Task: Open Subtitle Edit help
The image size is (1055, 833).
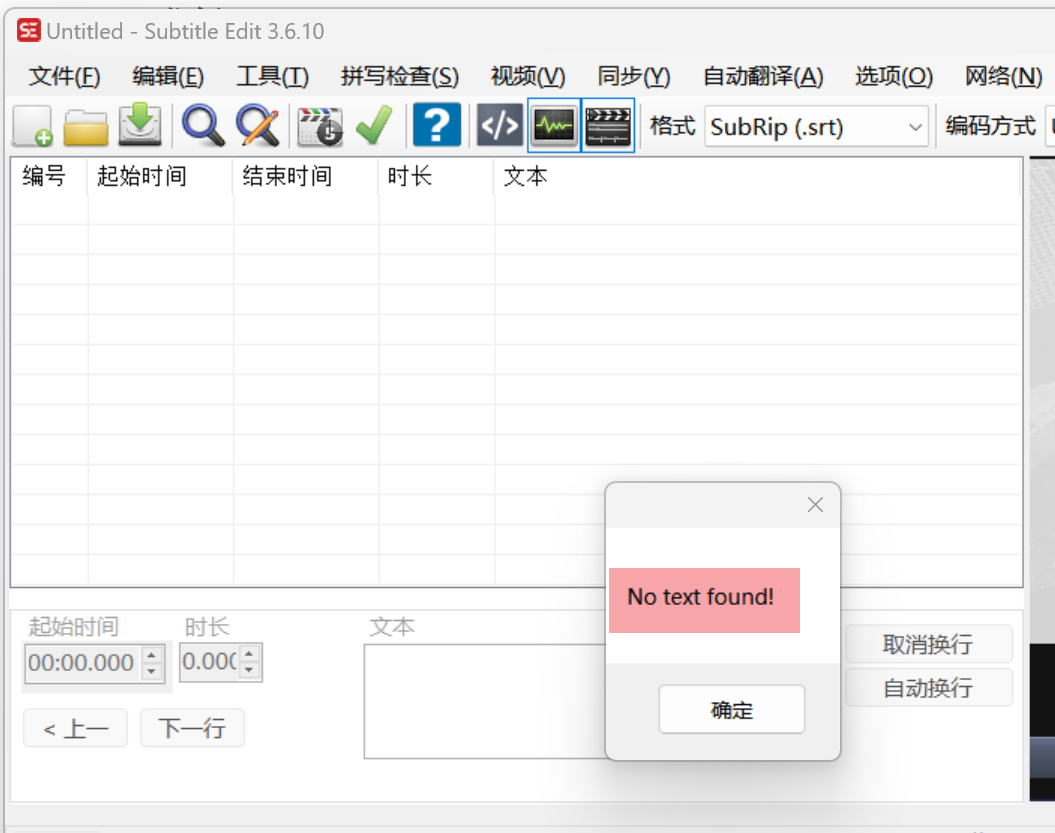Action: click(x=436, y=126)
